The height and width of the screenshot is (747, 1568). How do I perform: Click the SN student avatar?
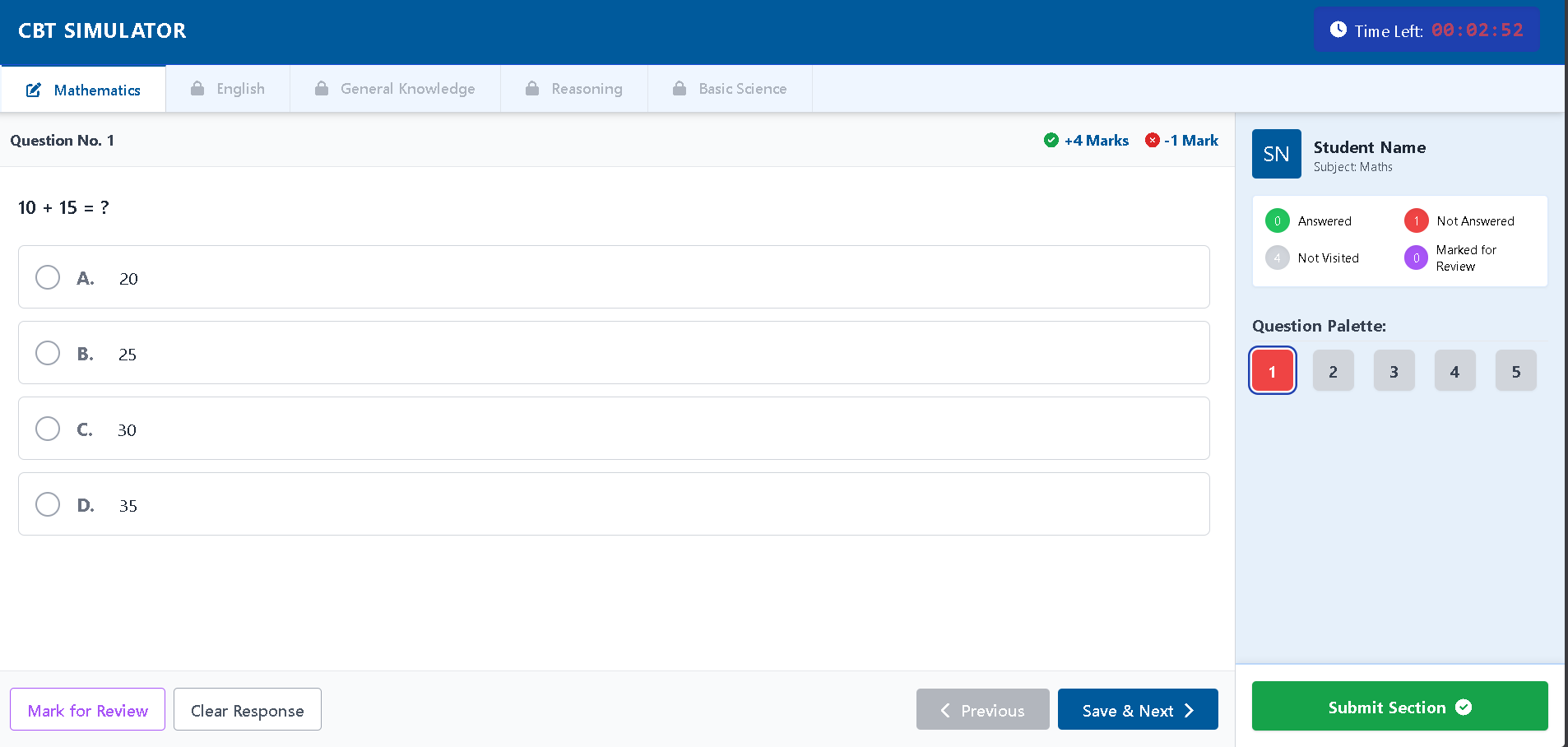click(1277, 154)
